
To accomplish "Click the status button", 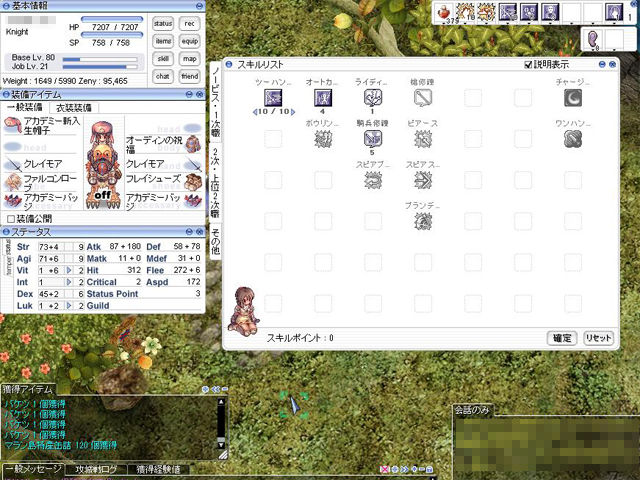I will click(x=163, y=23).
